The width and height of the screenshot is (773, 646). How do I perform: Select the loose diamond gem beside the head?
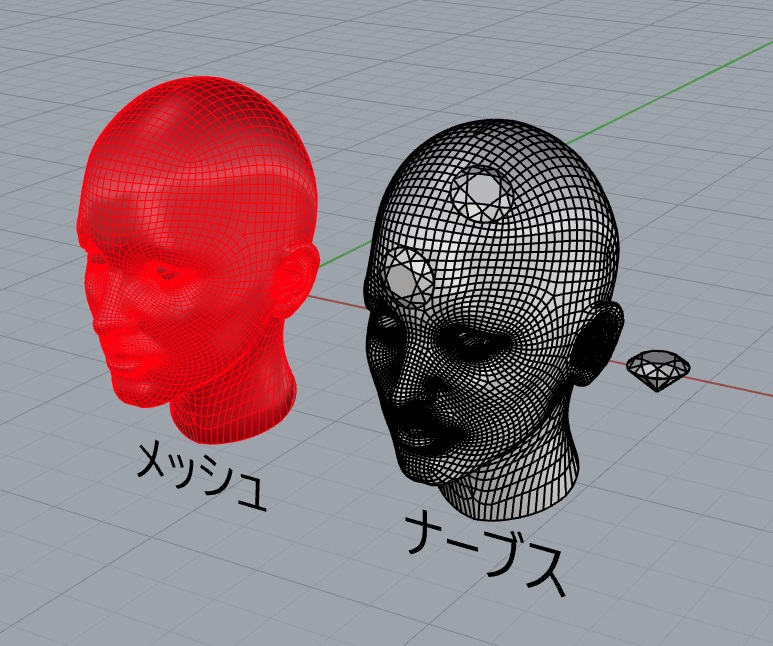coord(658,370)
